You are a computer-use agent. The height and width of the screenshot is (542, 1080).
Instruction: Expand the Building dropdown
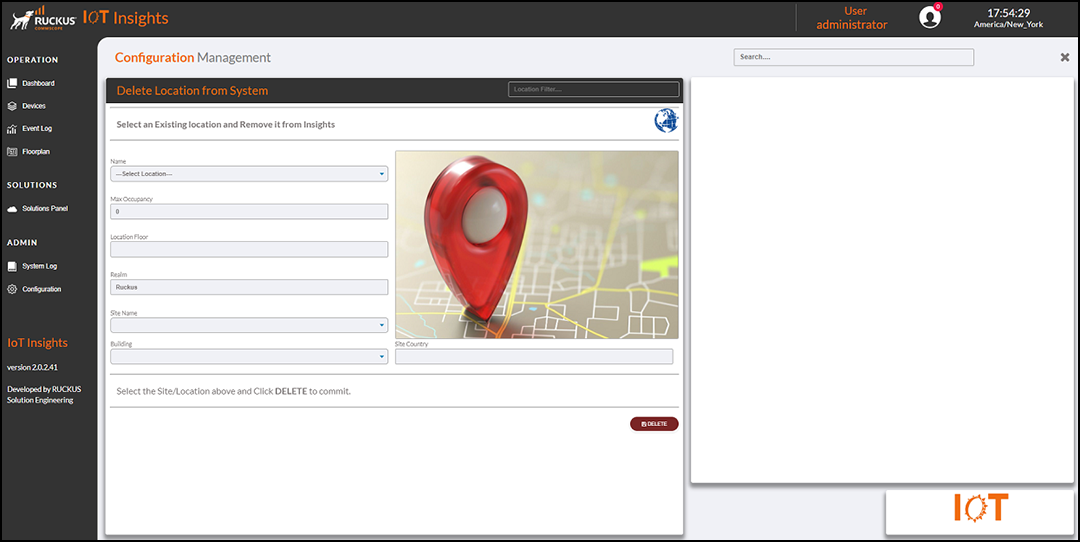coord(249,357)
